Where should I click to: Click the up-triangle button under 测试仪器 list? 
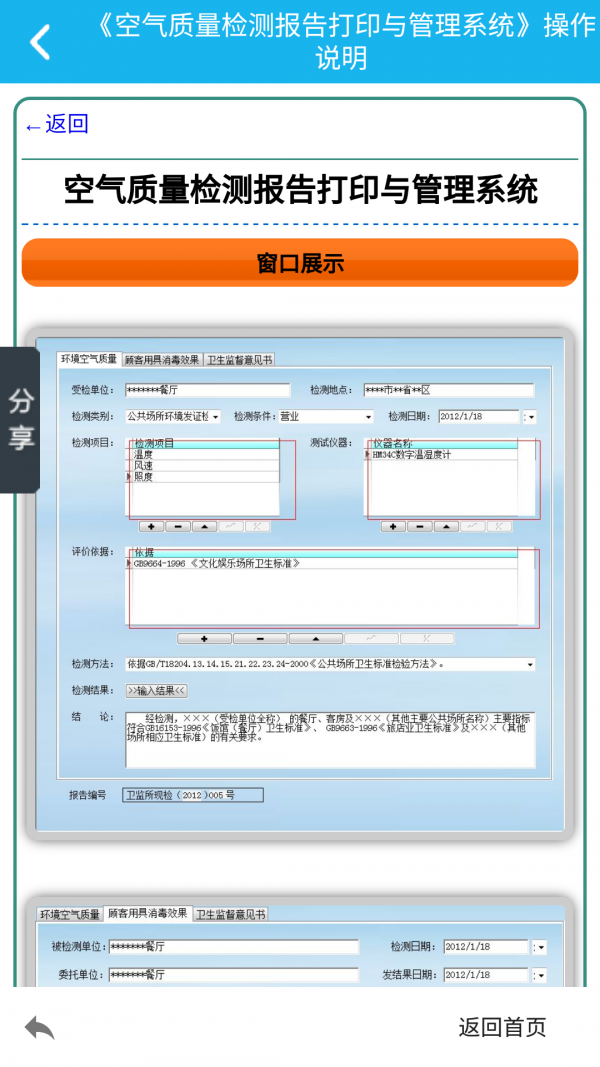pos(446,527)
